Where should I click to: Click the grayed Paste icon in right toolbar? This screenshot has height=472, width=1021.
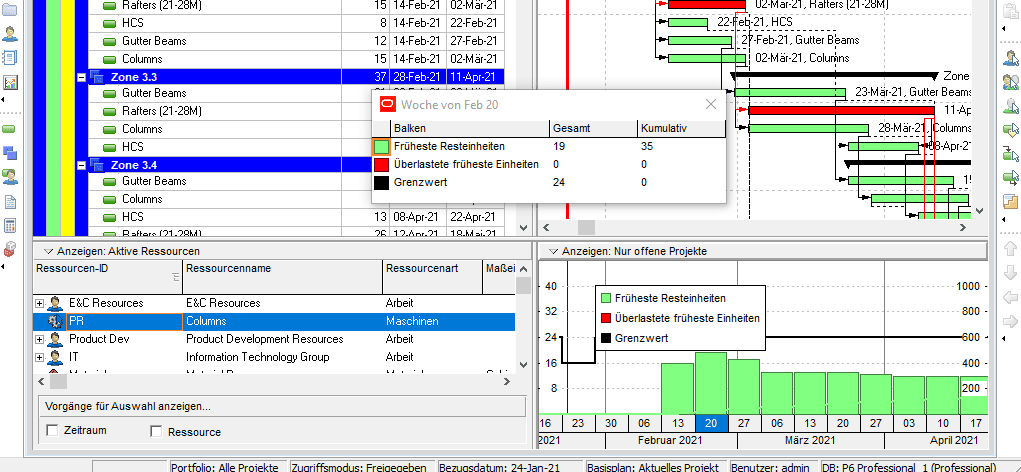tap(1011, 9)
